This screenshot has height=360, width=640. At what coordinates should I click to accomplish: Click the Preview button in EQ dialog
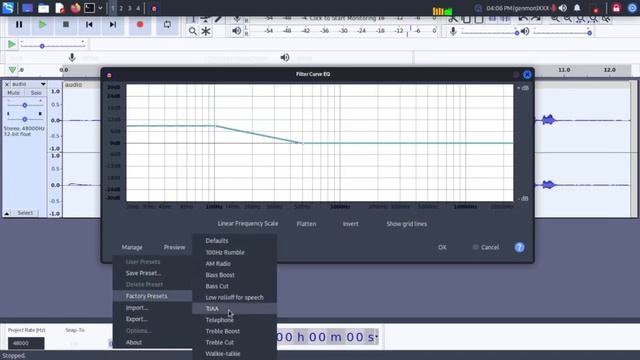[x=174, y=247]
